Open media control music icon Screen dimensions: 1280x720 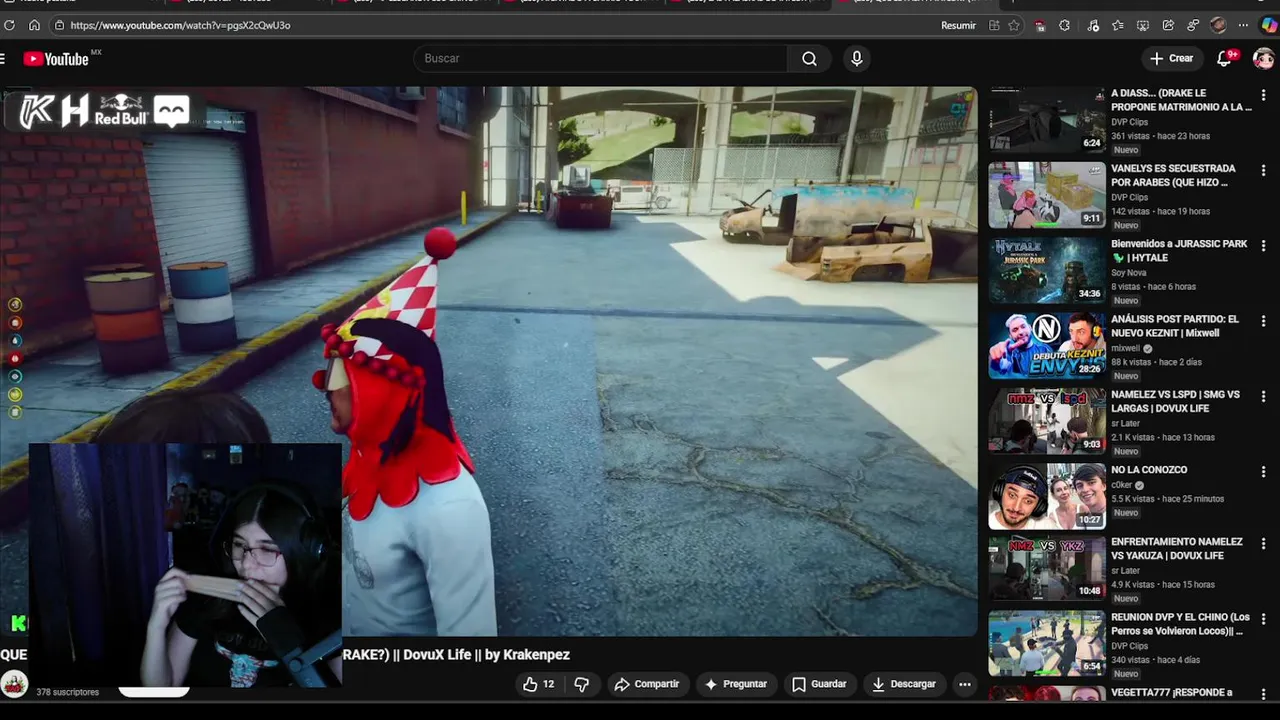tap(1093, 25)
